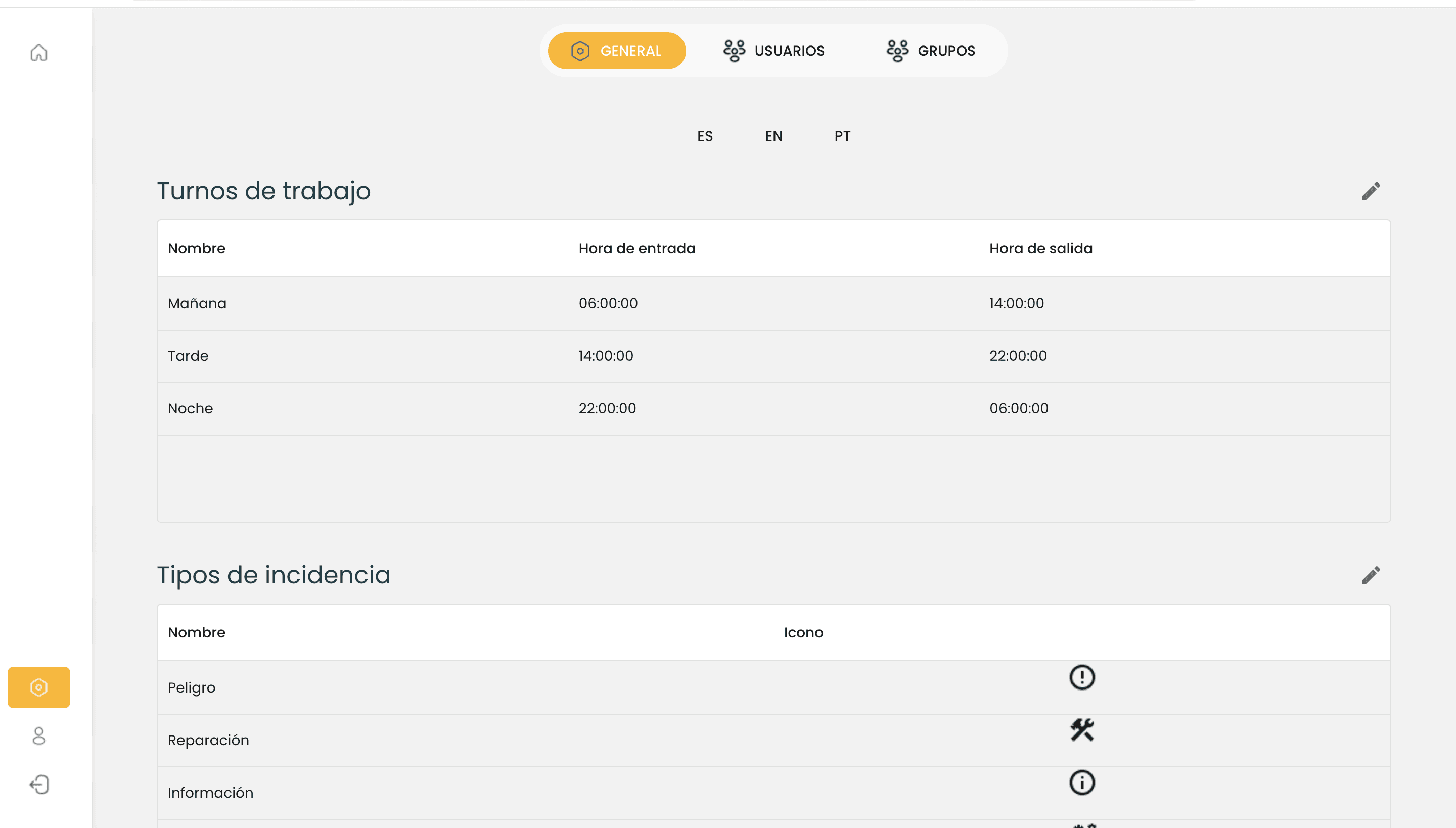Switch to the GENERAL tab

617,51
